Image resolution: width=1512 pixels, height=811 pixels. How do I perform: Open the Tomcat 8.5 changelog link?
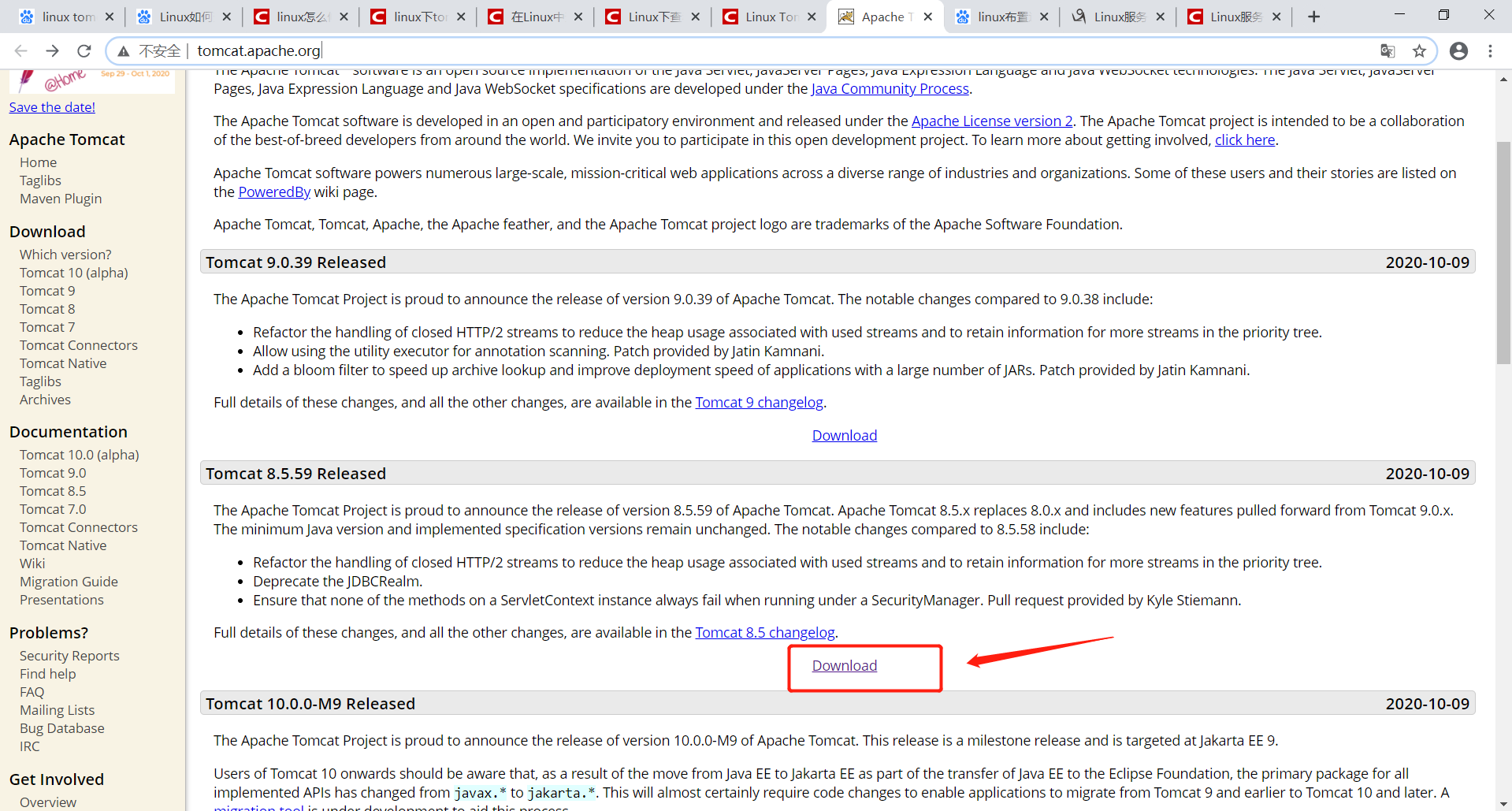(x=764, y=633)
